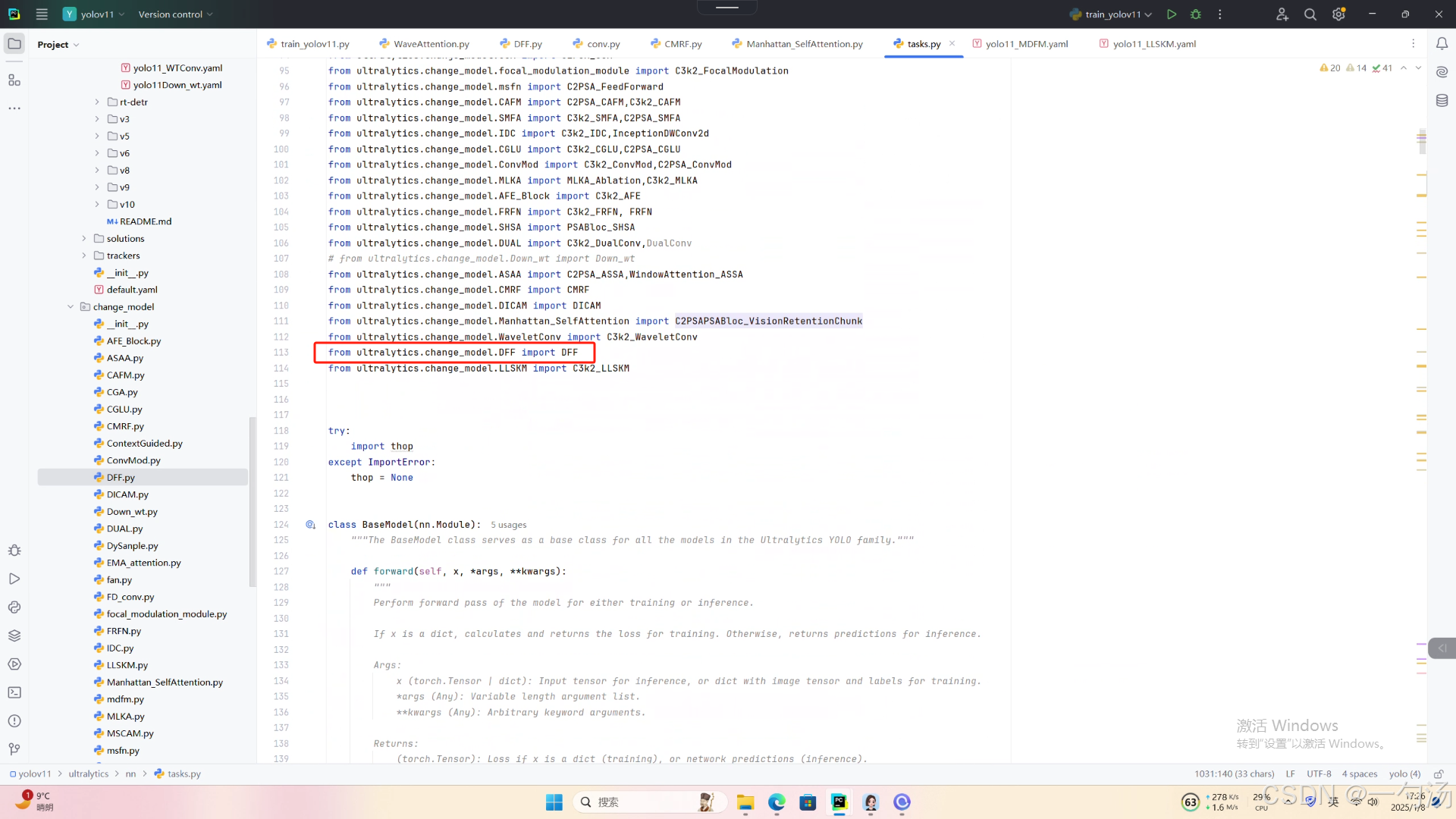Start debugging with the bug icon
Screen dimensions: 1456x819
point(1196,14)
